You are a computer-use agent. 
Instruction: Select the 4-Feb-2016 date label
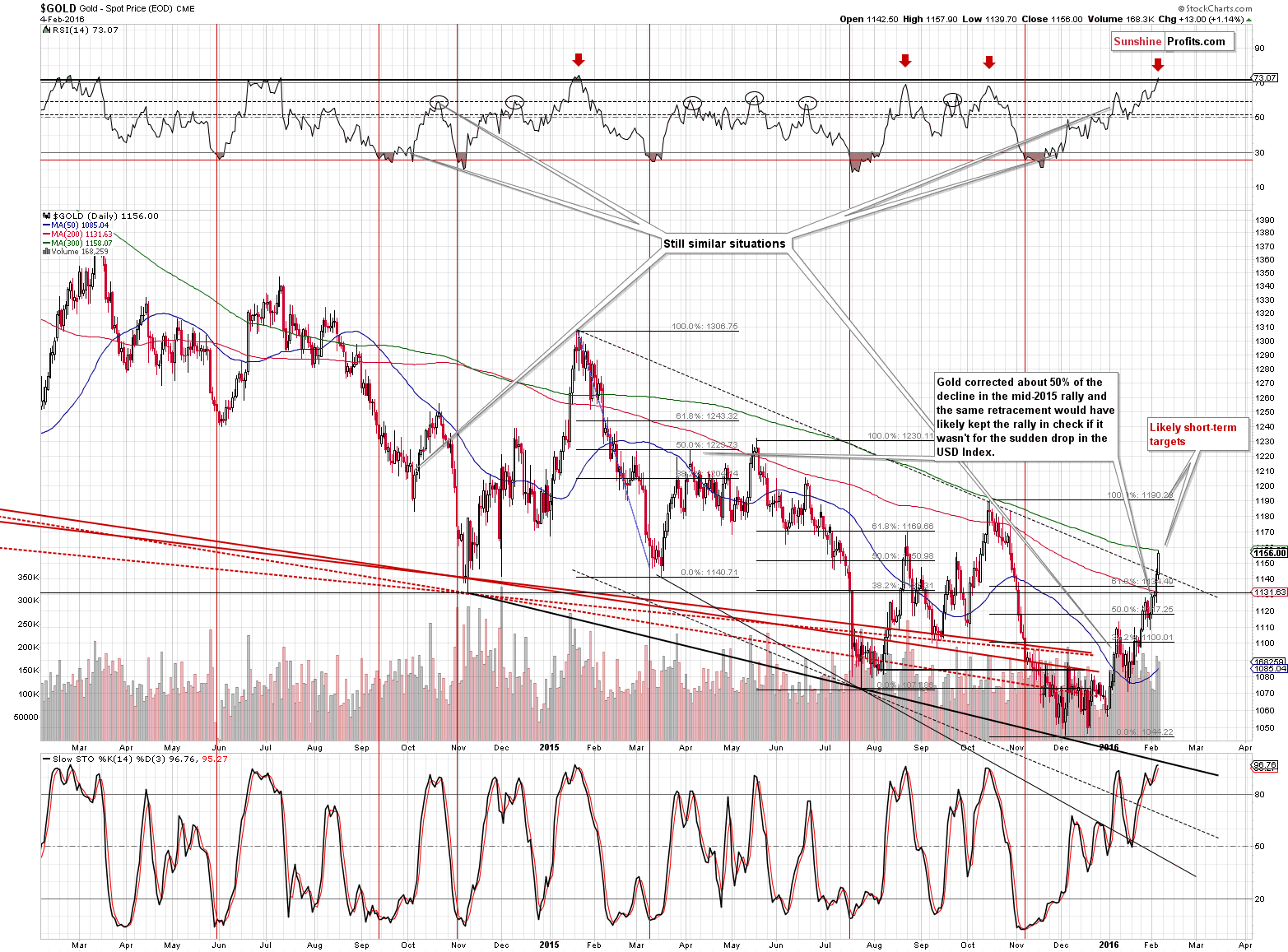coord(63,19)
